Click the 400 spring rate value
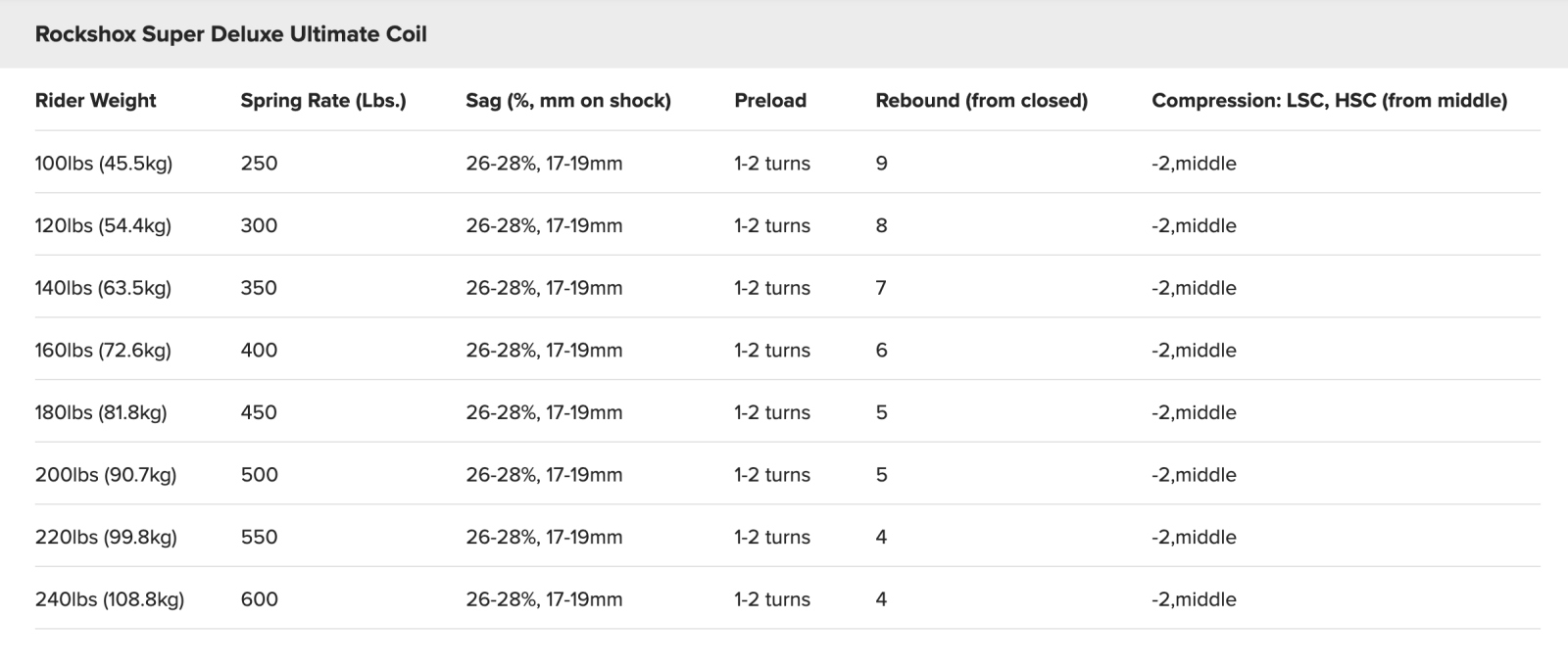The image size is (1568, 667). [259, 351]
